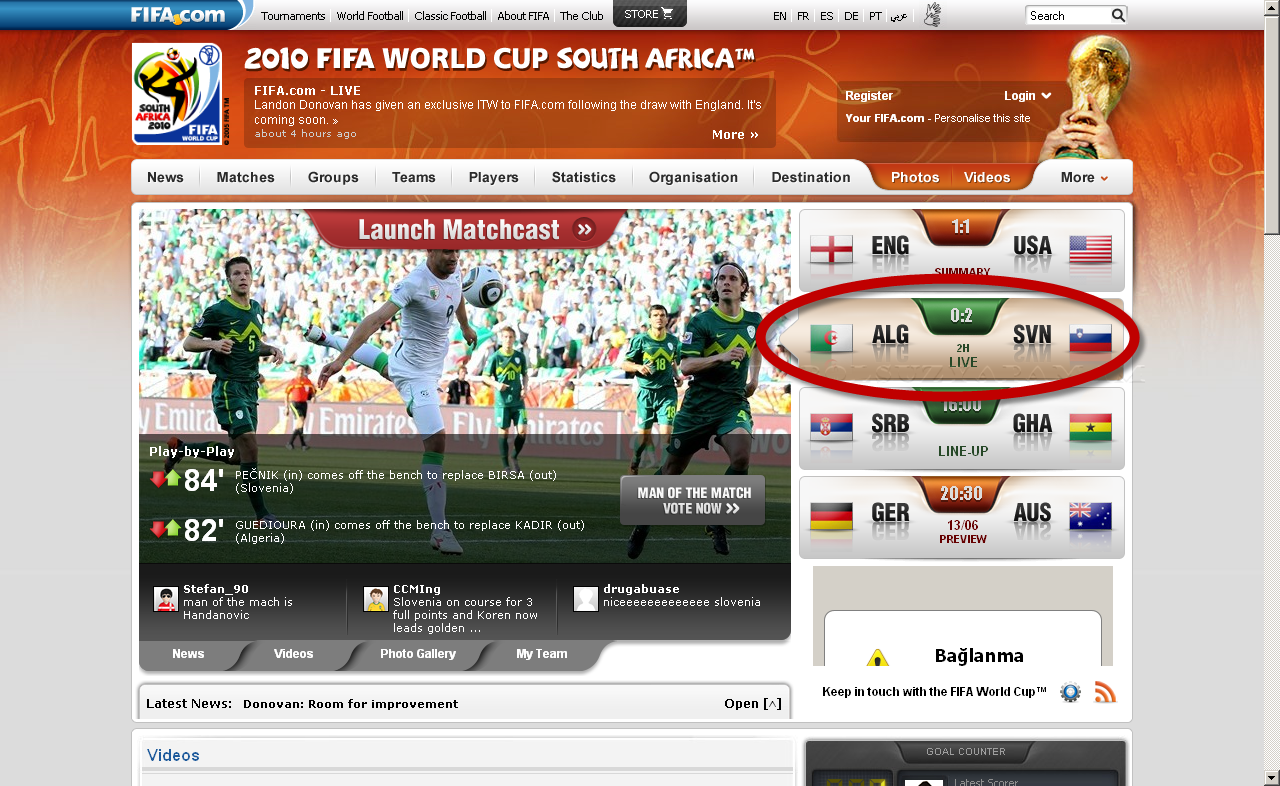Click the RSS feed icon

point(1105,692)
